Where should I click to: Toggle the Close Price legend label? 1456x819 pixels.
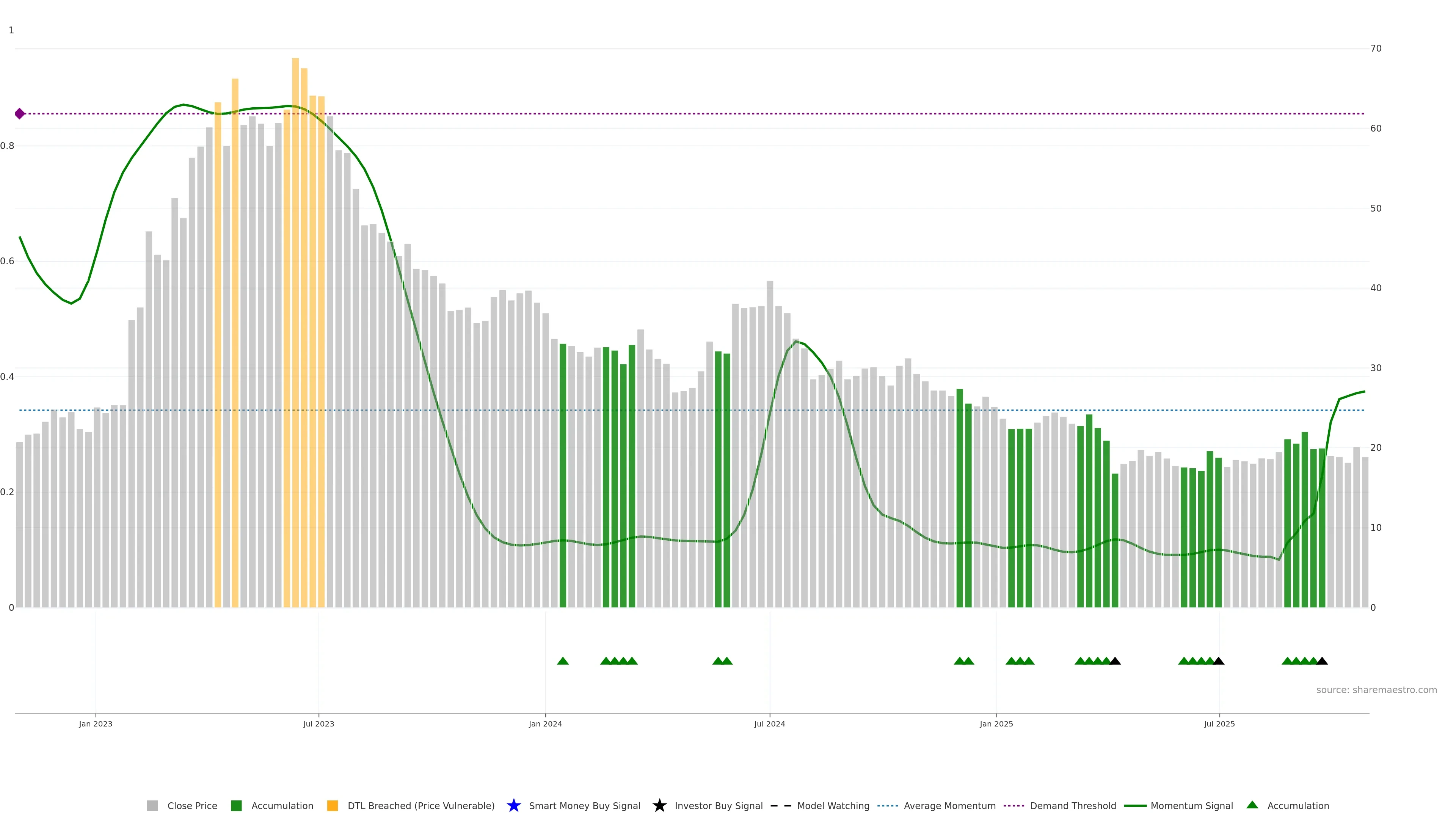[x=192, y=806]
